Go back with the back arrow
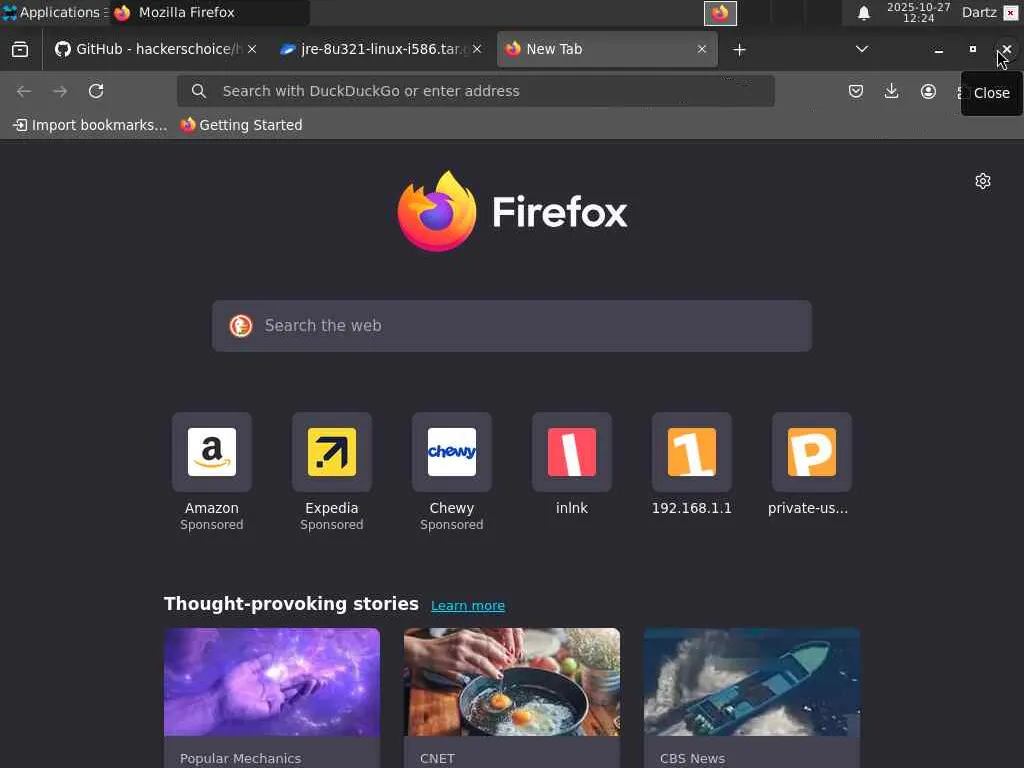 point(24,91)
